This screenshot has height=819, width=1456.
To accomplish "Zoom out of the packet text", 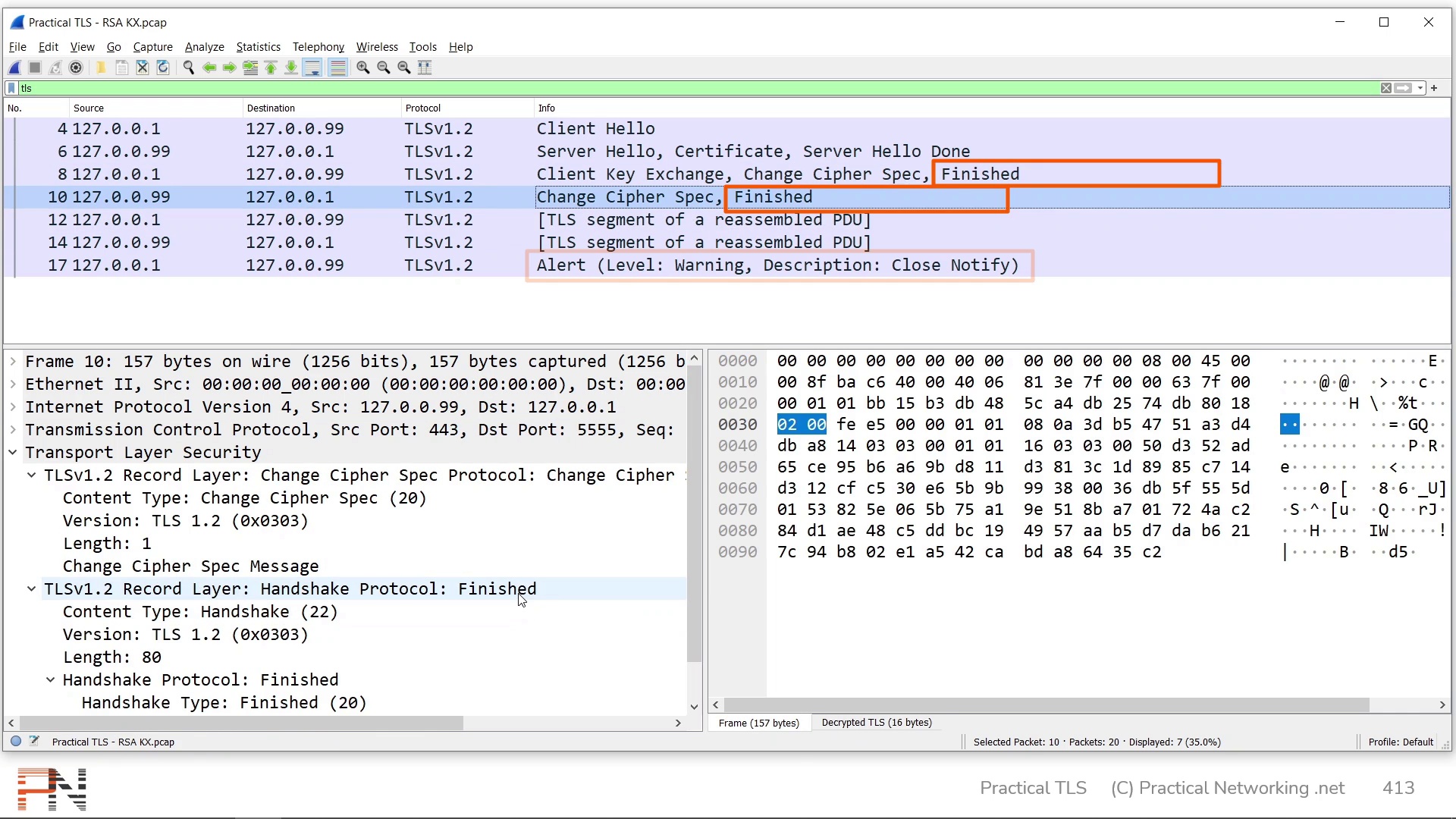I will (384, 67).
